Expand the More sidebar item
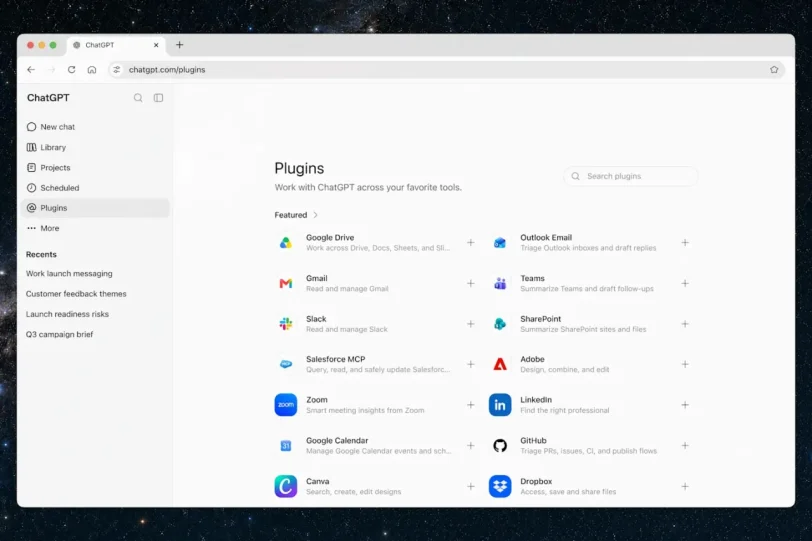The image size is (812, 541). tap(96, 228)
